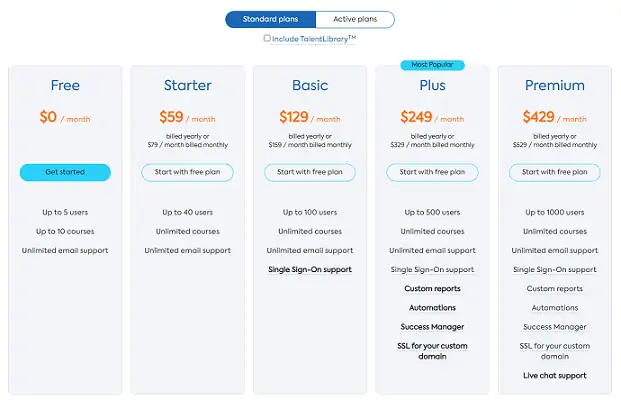Switch to Standard plans tab

270,19
